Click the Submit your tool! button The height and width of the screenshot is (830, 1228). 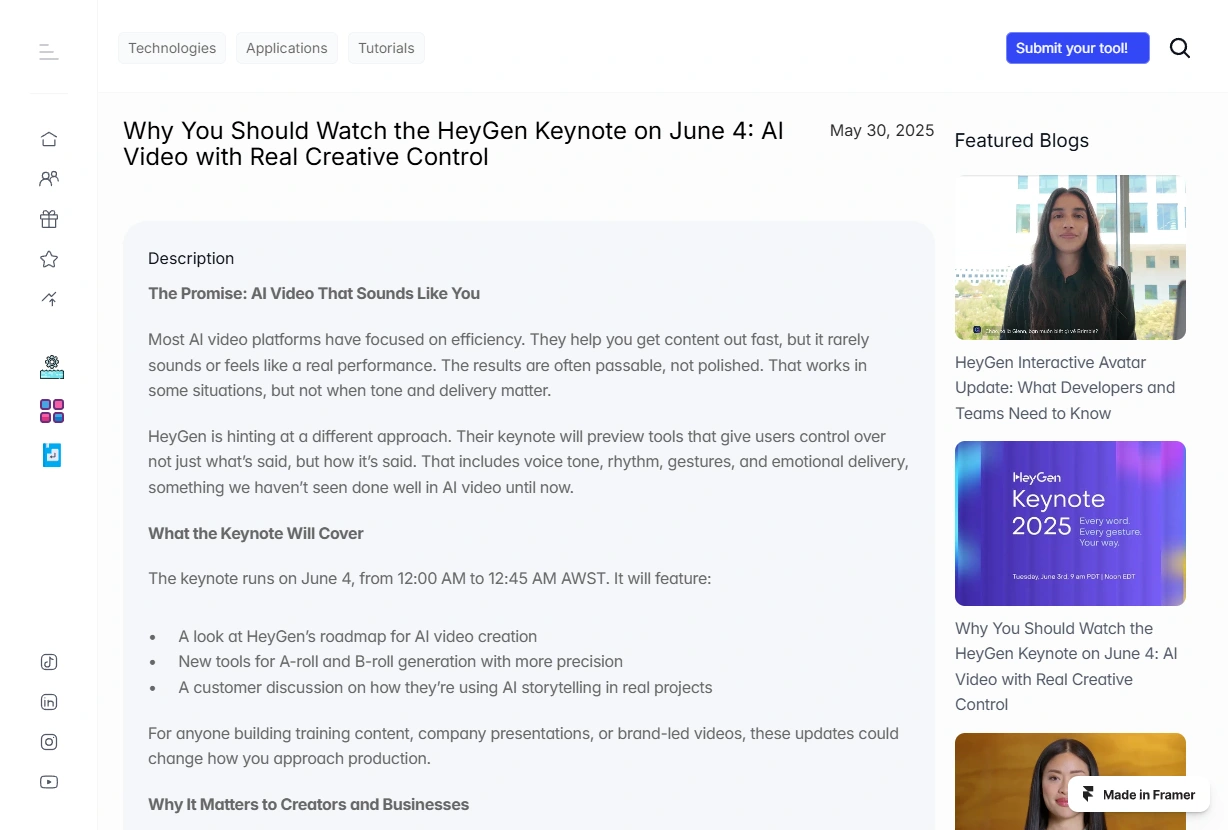click(1078, 48)
